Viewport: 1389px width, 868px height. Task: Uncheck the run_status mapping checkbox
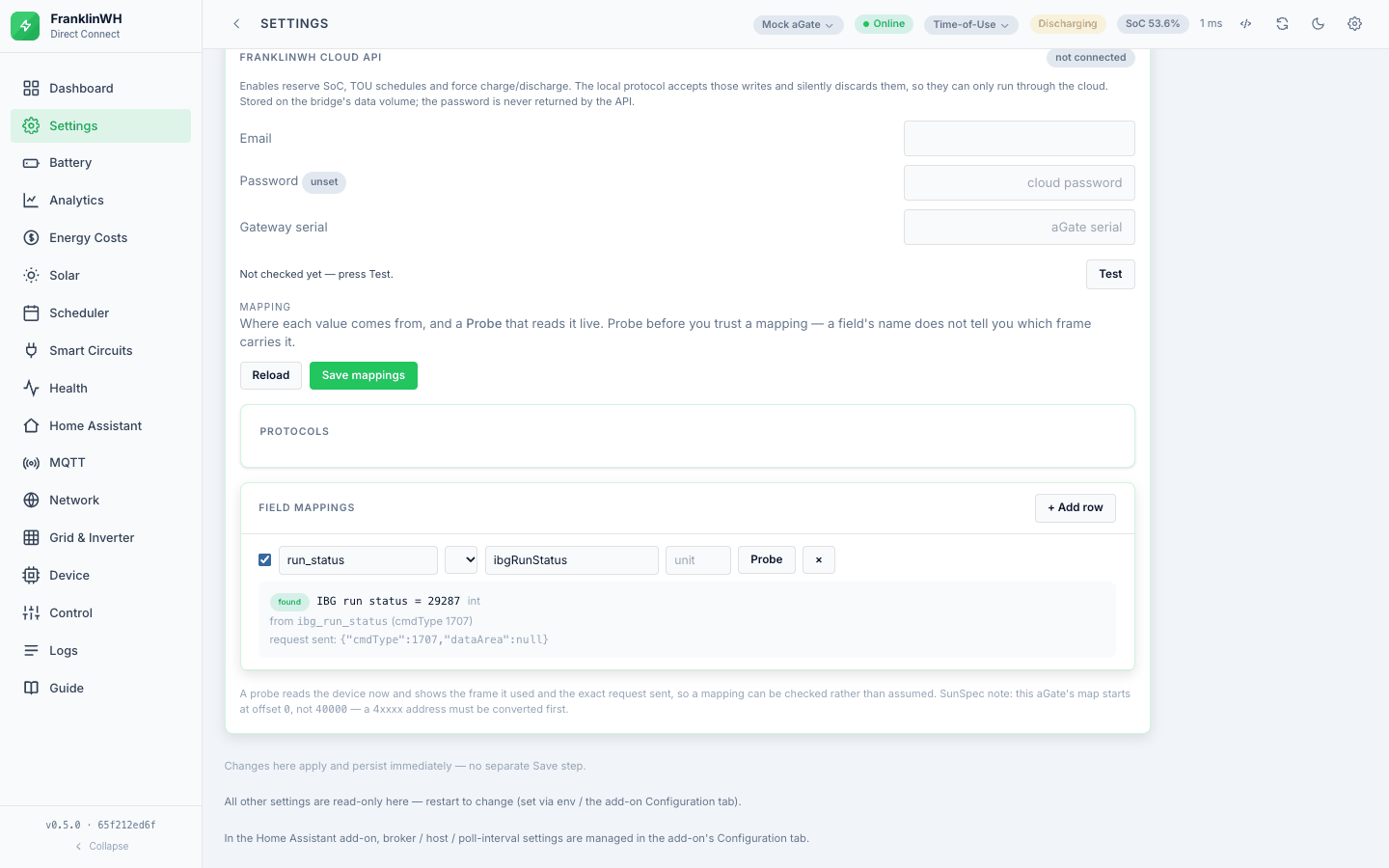[265, 560]
